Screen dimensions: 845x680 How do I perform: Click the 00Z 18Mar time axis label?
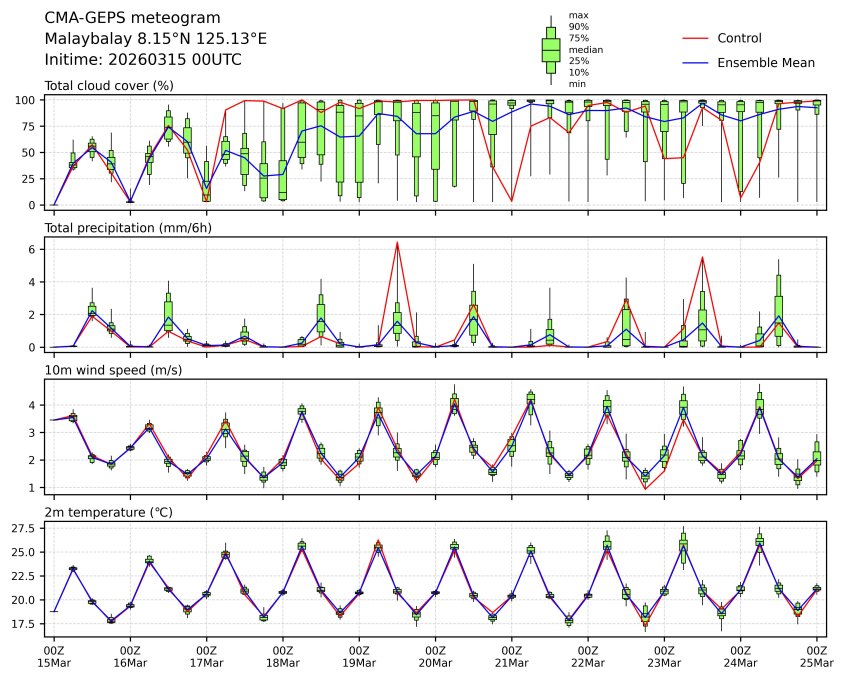[283, 656]
